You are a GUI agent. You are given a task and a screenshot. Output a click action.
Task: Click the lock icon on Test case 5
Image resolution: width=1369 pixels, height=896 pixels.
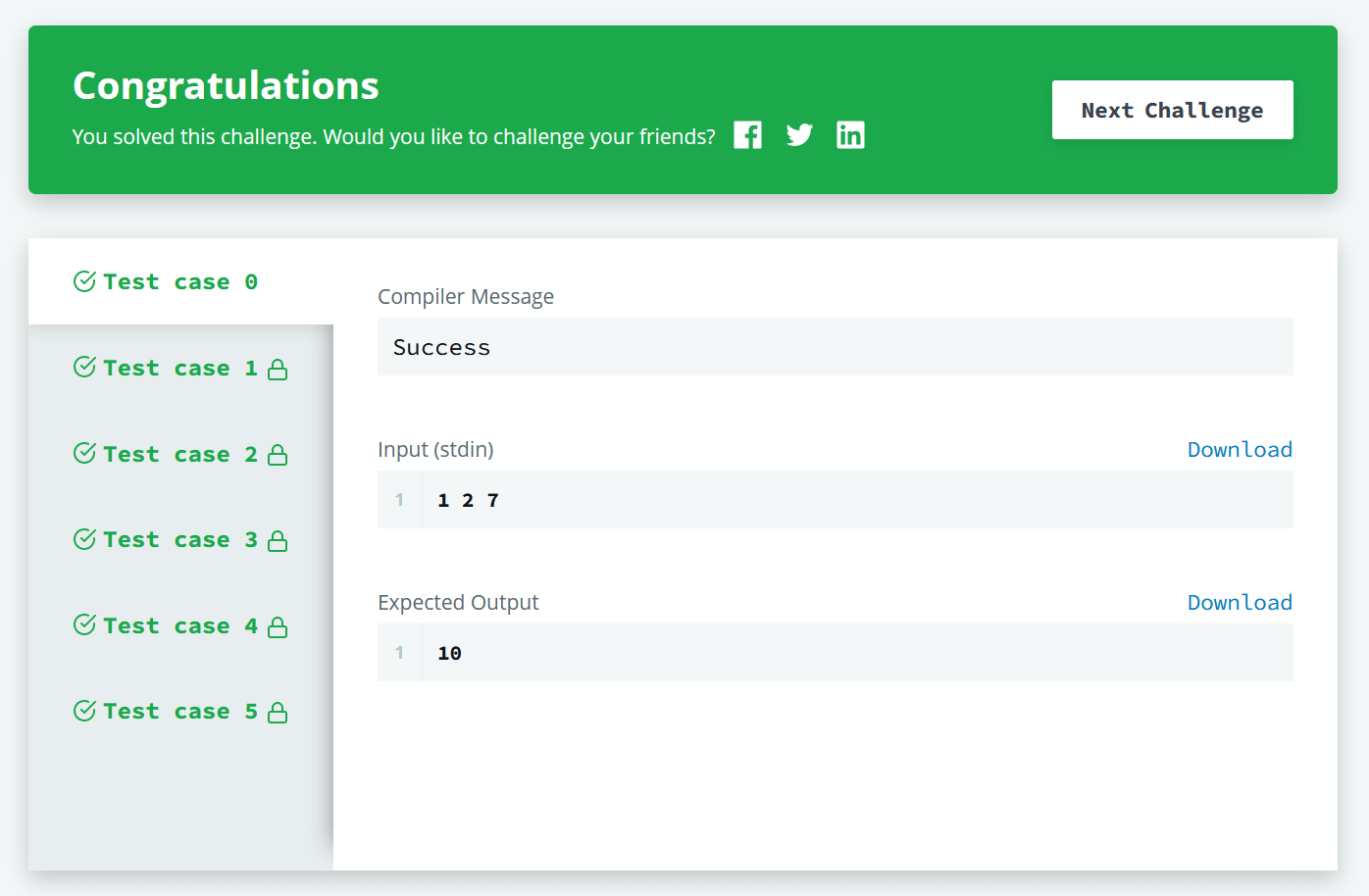pos(279,711)
